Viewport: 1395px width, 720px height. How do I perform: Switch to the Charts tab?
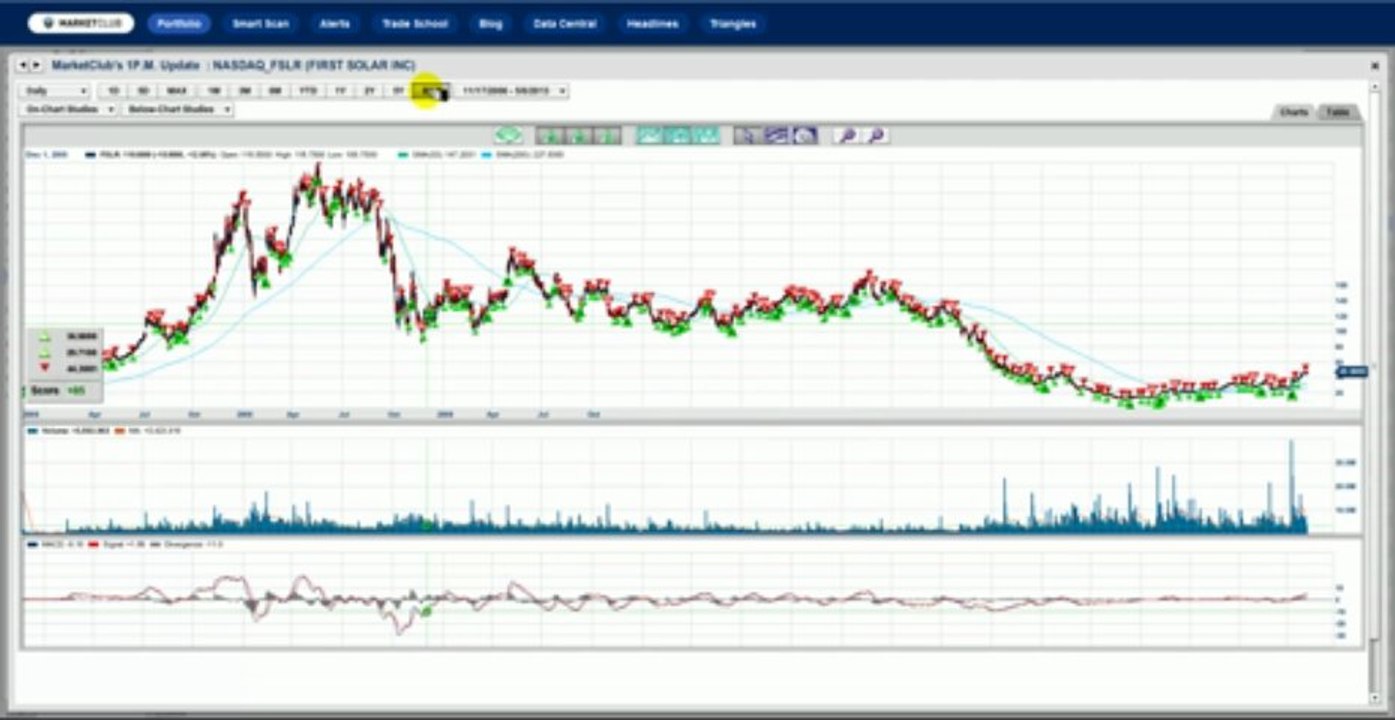pyautogui.click(x=1294, y=112)
